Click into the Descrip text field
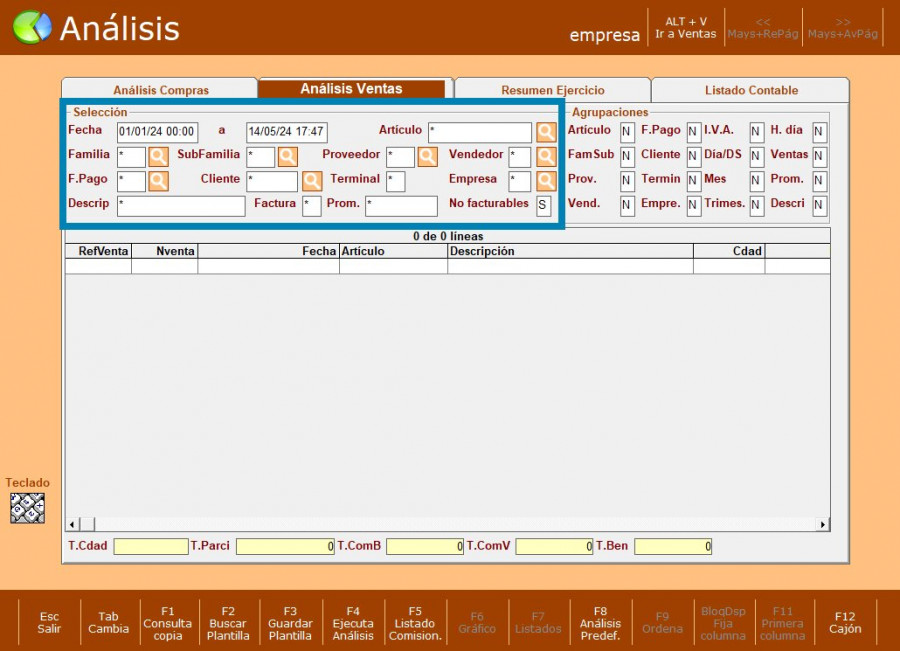The width and height of the screenshot is (900, 651). [x=181, y=206]
